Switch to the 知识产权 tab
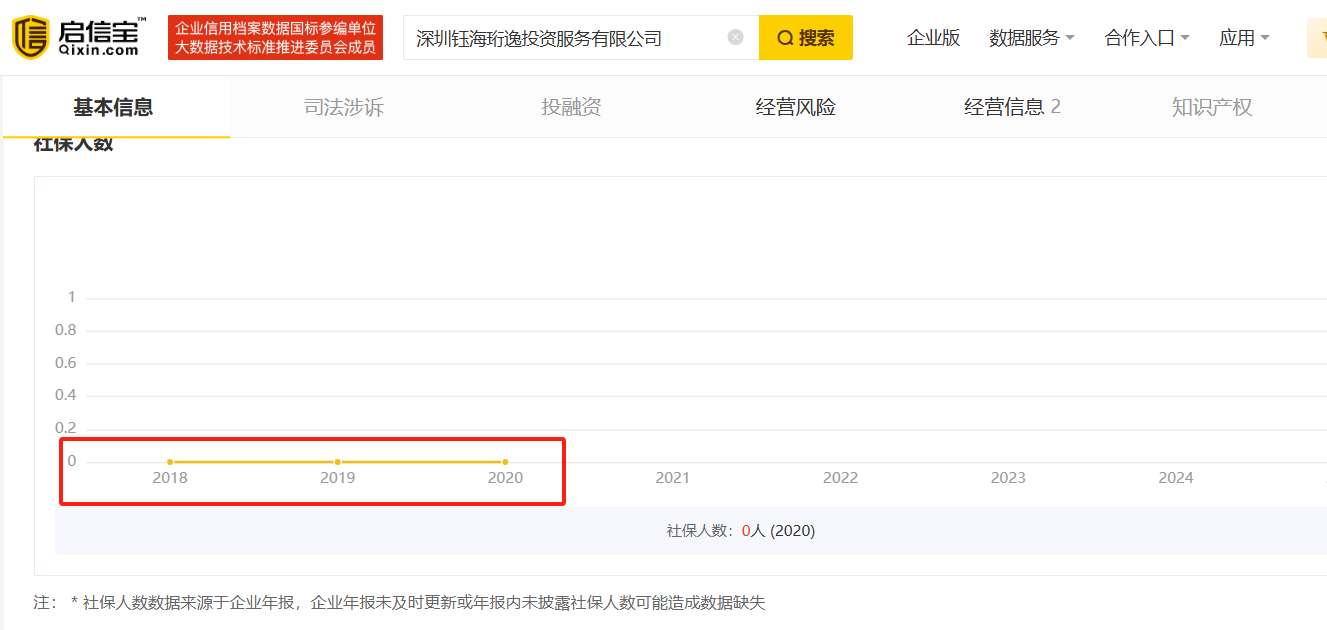The width and height of the screenshot is (1327, 630). click(1212, 107)
